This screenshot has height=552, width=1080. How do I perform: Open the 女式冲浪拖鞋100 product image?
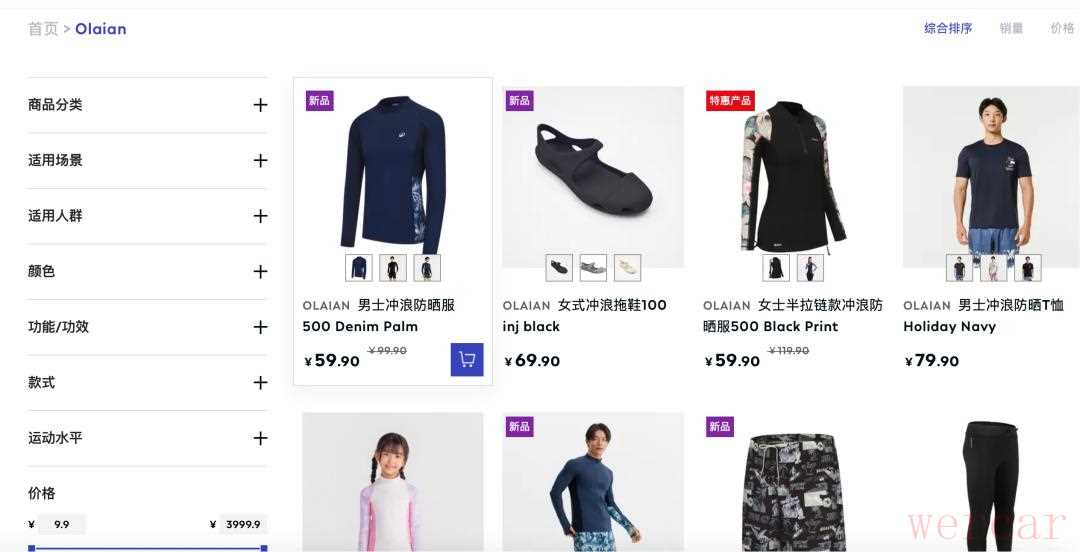tap(593, 176)
